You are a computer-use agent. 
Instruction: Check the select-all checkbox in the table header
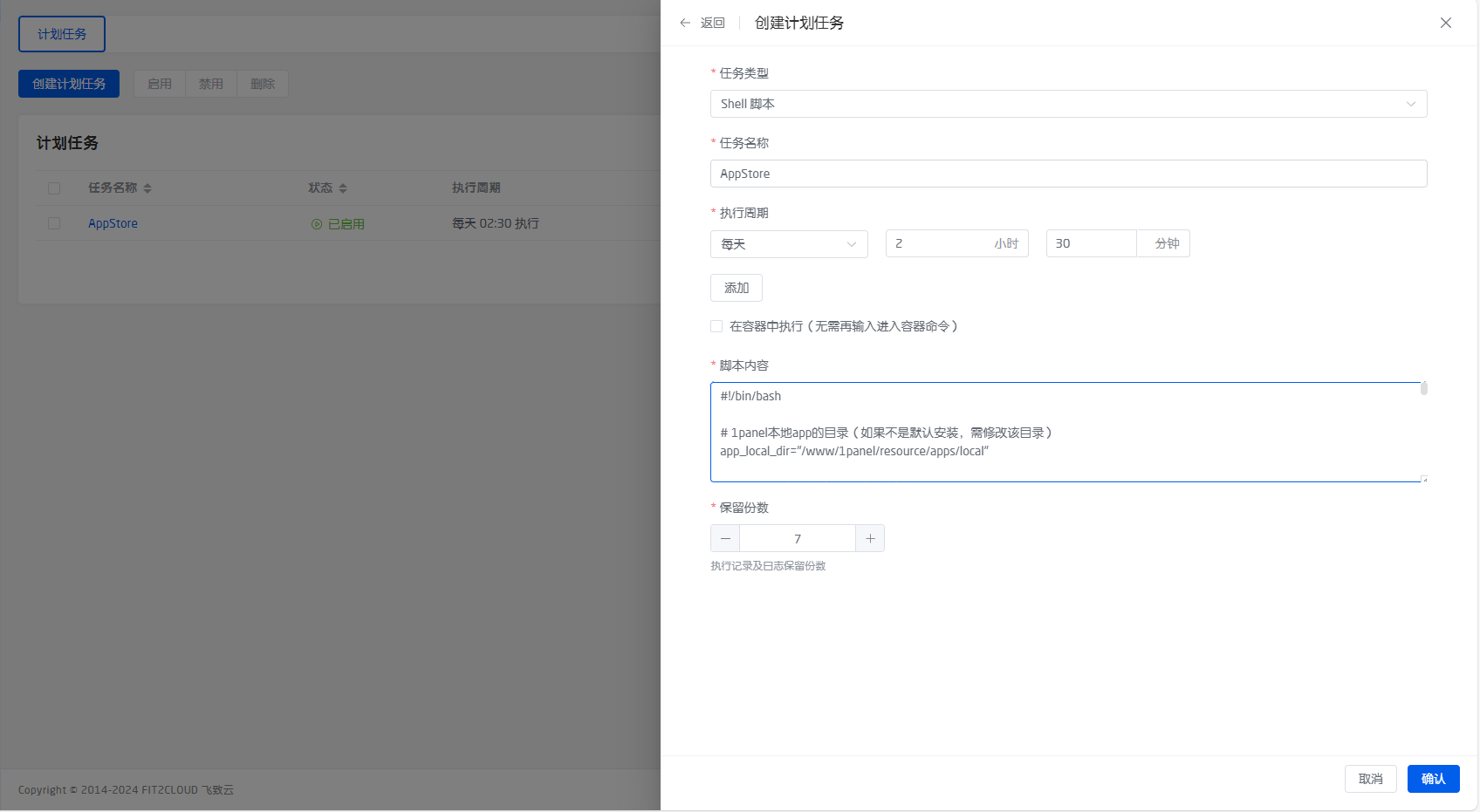[x=54, y=188]
